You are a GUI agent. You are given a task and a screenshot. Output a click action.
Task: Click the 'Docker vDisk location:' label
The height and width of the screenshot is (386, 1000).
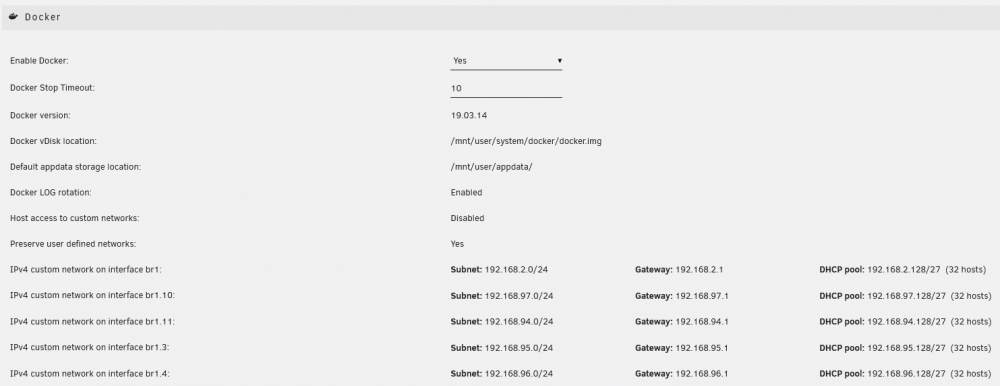point(54,141)
